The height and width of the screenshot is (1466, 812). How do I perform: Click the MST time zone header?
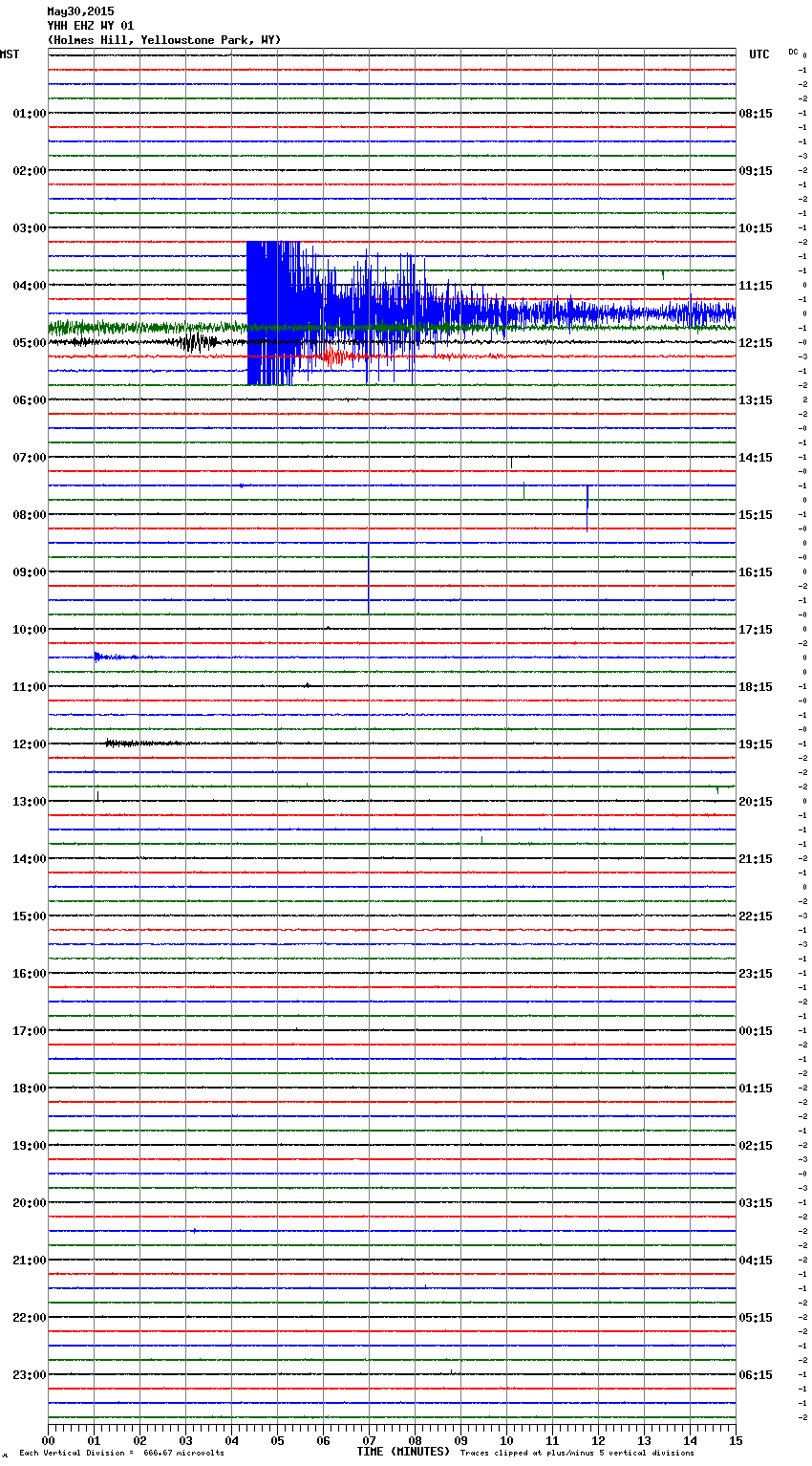coord(10,54)
